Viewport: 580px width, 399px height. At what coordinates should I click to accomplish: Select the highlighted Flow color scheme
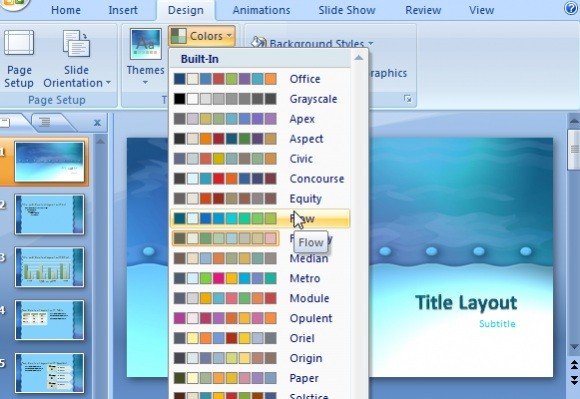coord(260,219)
